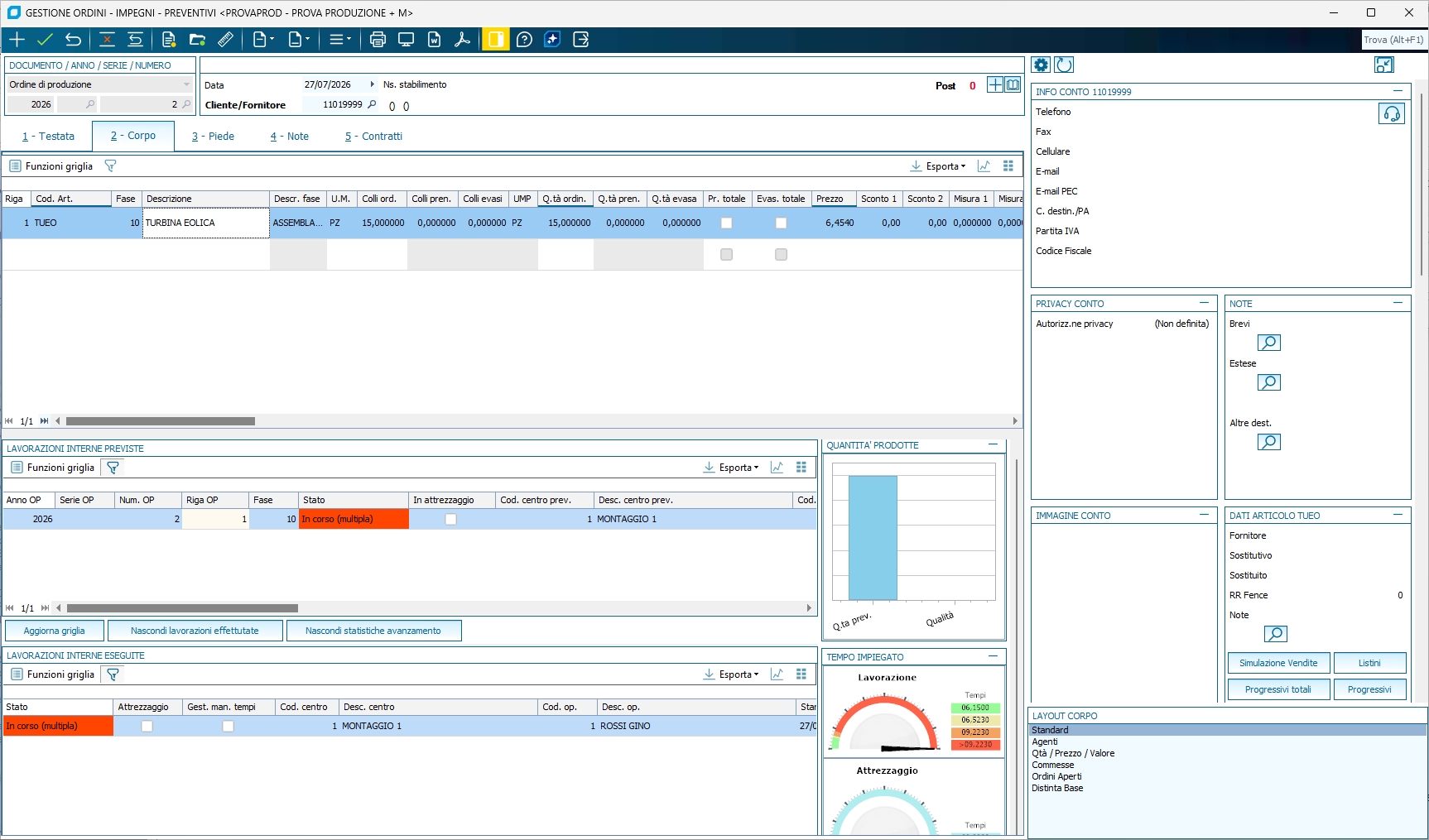This screenshot has width=1429, height=840.
Task: Click the Listini button
Action: [1369, 663]
